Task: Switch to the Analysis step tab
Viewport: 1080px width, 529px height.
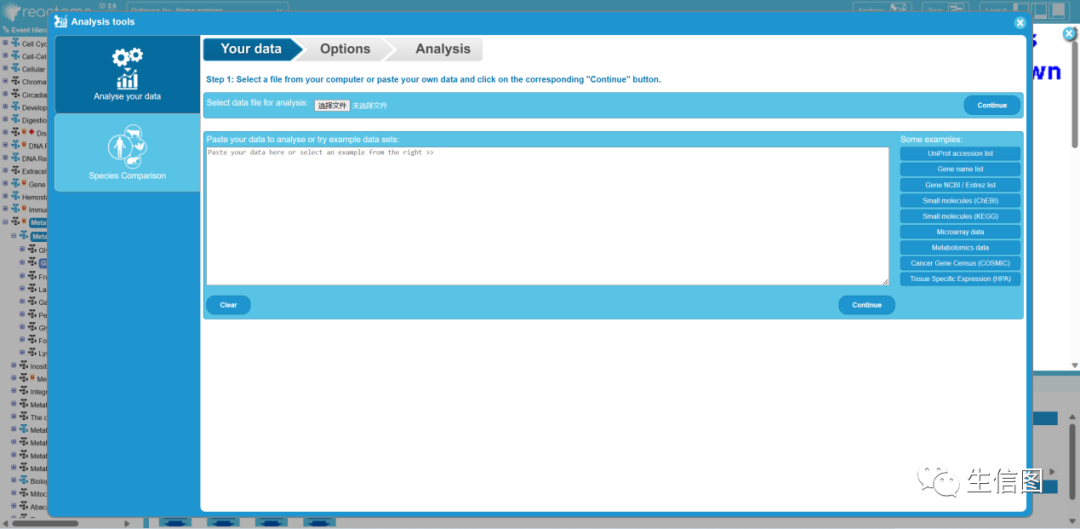Action: [x=443, y=49]
